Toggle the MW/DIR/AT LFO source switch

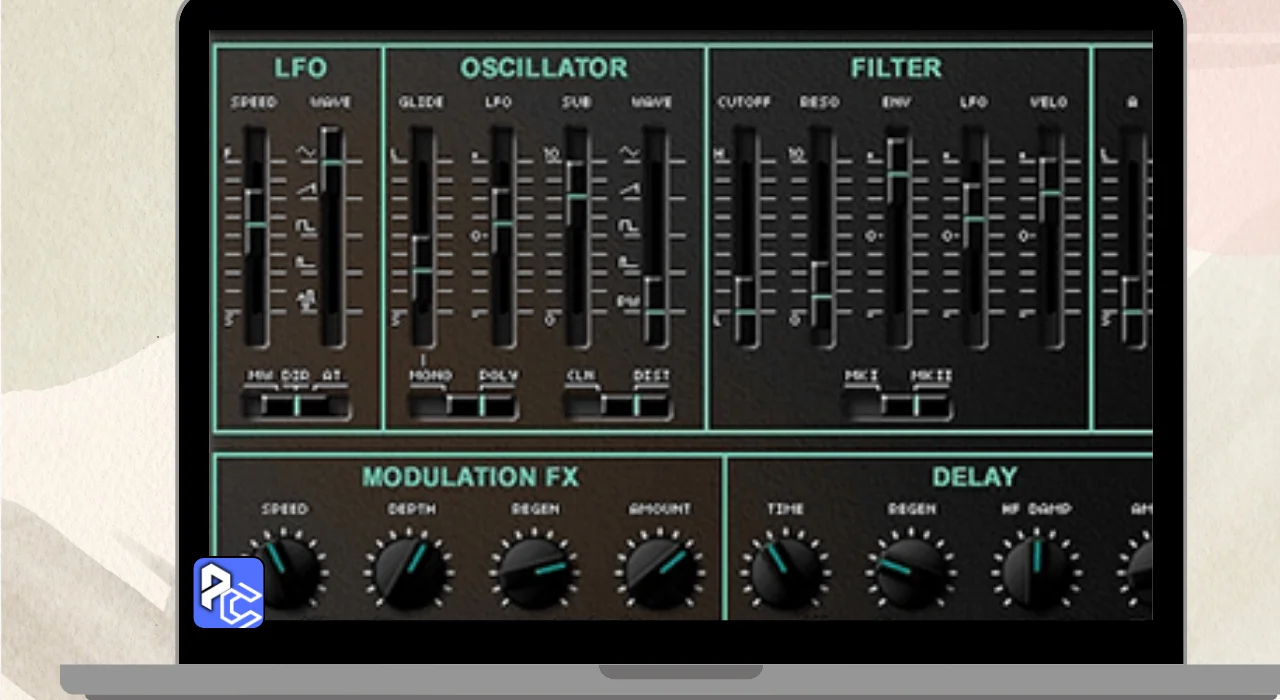(x=297, y=405)
